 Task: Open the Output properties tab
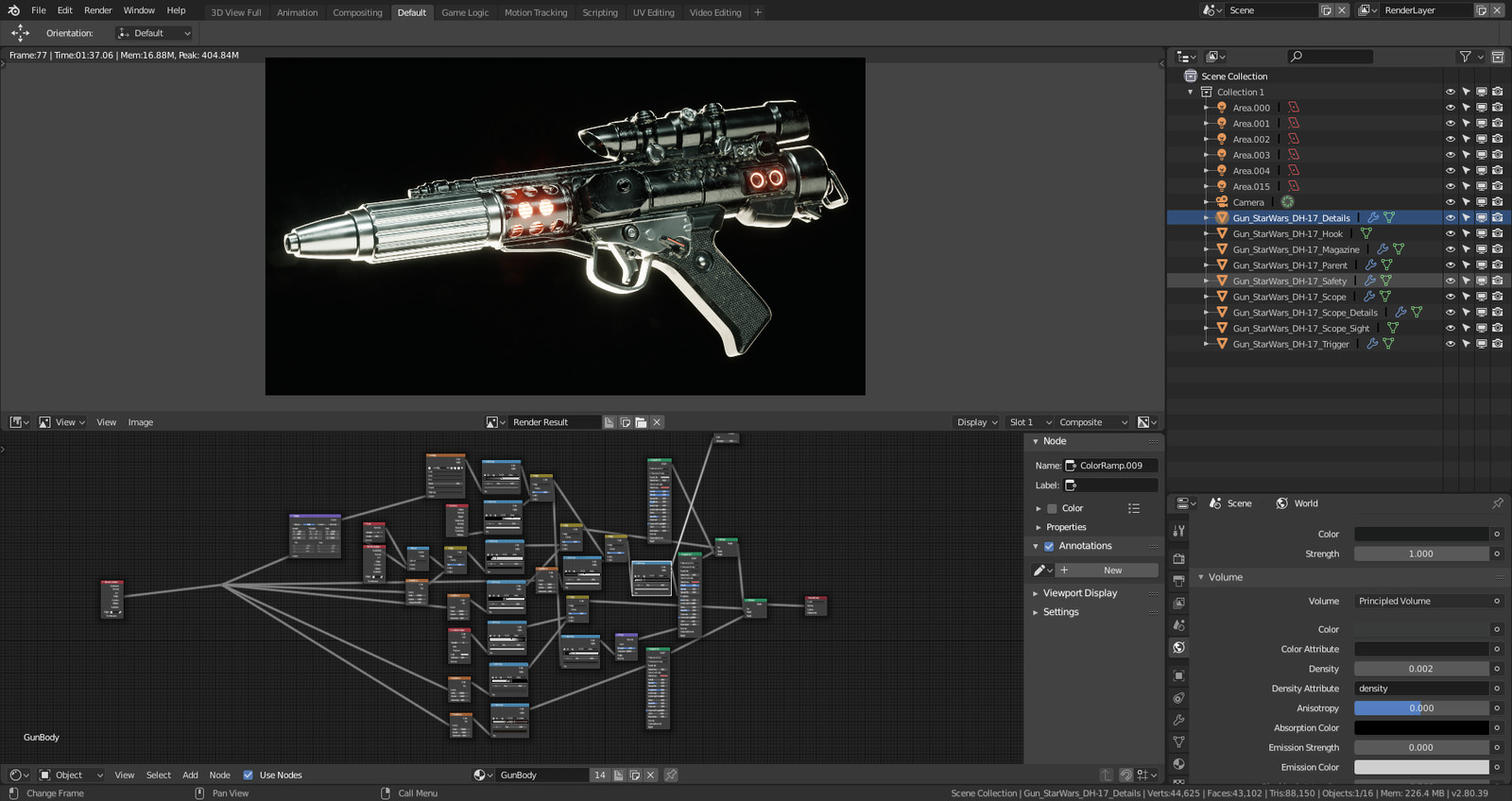point(1178,581)
